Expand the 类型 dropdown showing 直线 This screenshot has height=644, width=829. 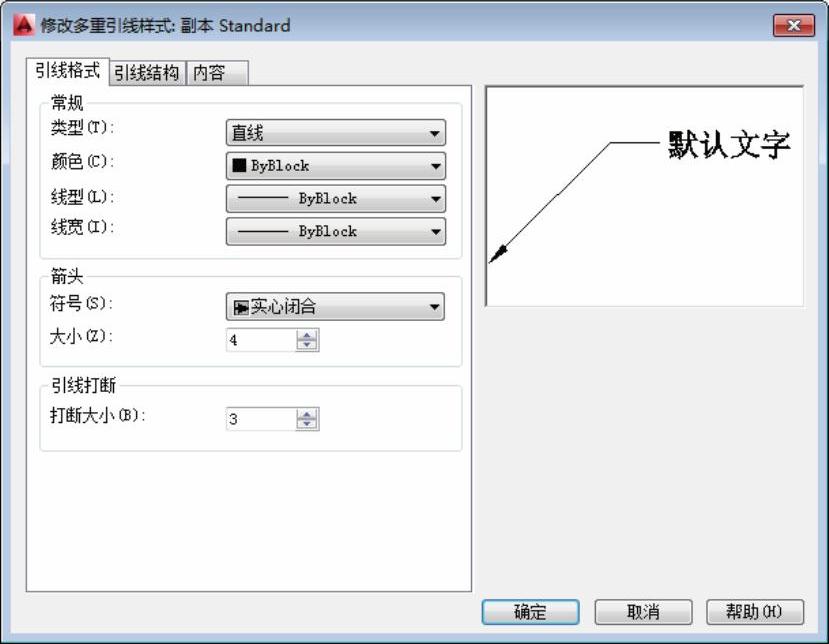point(335,133)
